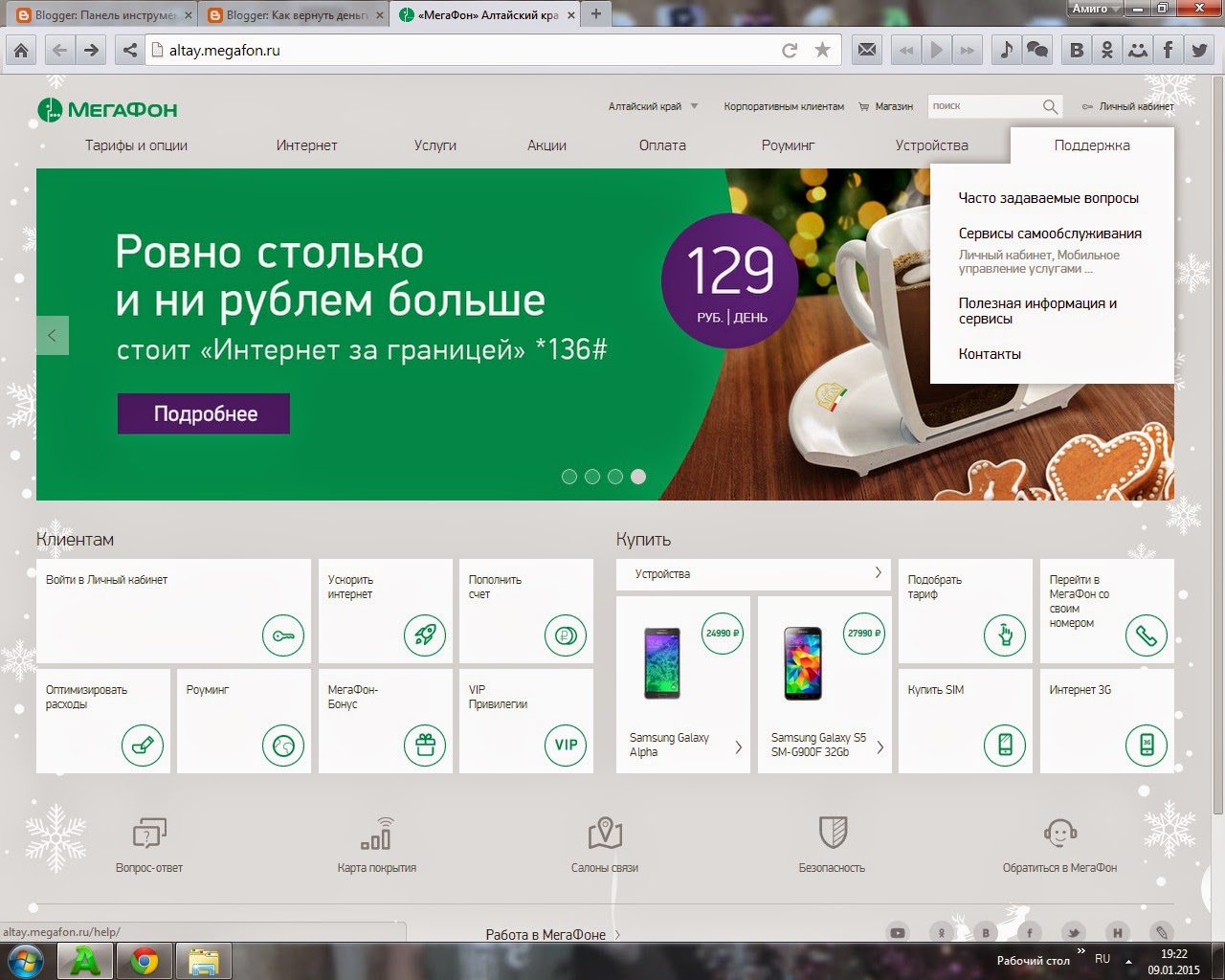The width and height of the screenshot is (1225, 980).
Task: Open the Личный кабинет header link
Action: tap(1128, 106)
